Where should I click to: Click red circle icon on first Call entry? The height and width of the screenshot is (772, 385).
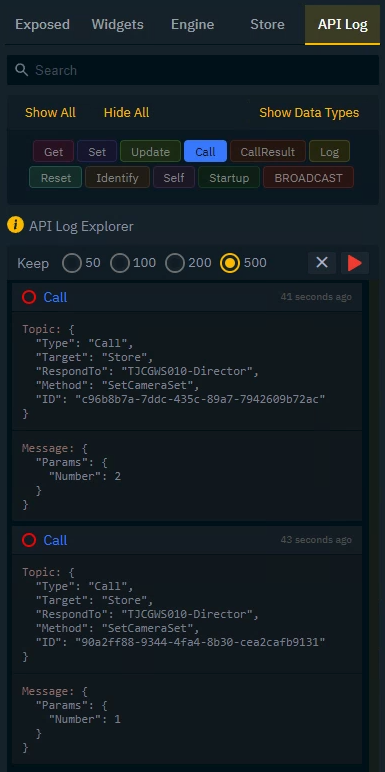[x=29, y=297]
